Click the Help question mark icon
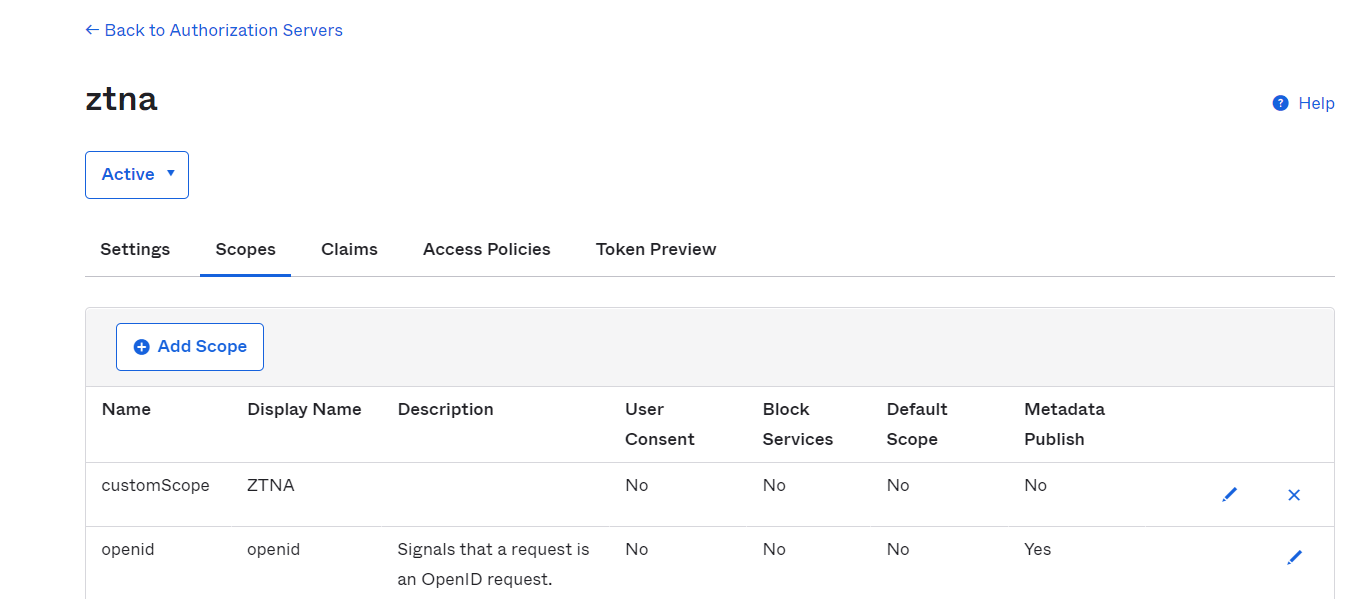 tap(1280, 103)
